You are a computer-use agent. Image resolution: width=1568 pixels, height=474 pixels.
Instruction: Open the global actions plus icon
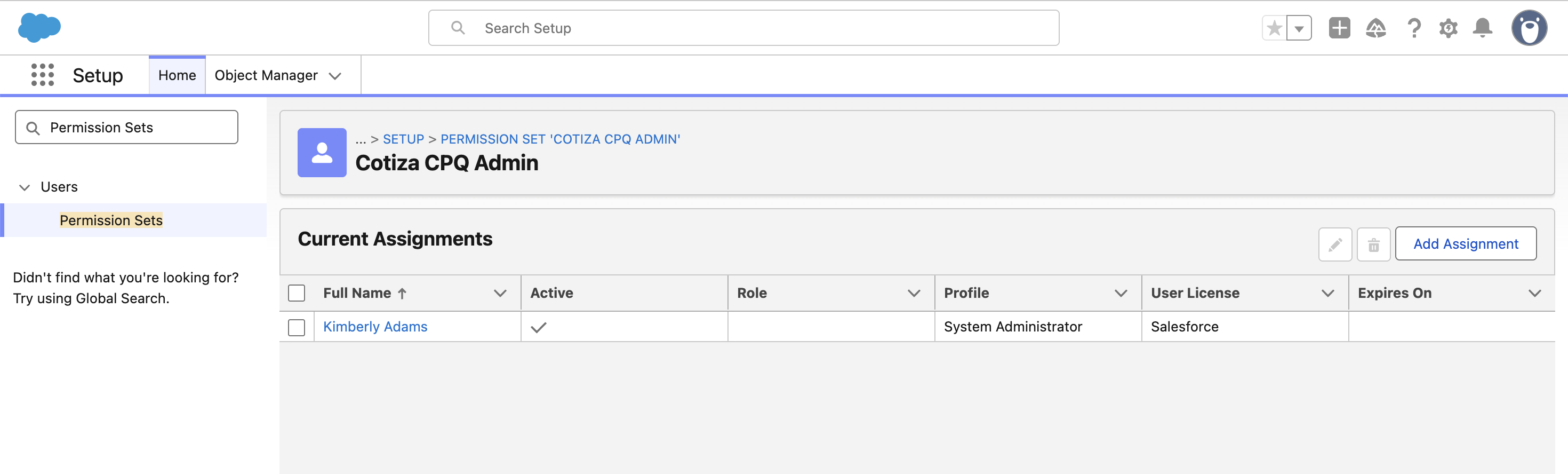tap(1339, 28)
